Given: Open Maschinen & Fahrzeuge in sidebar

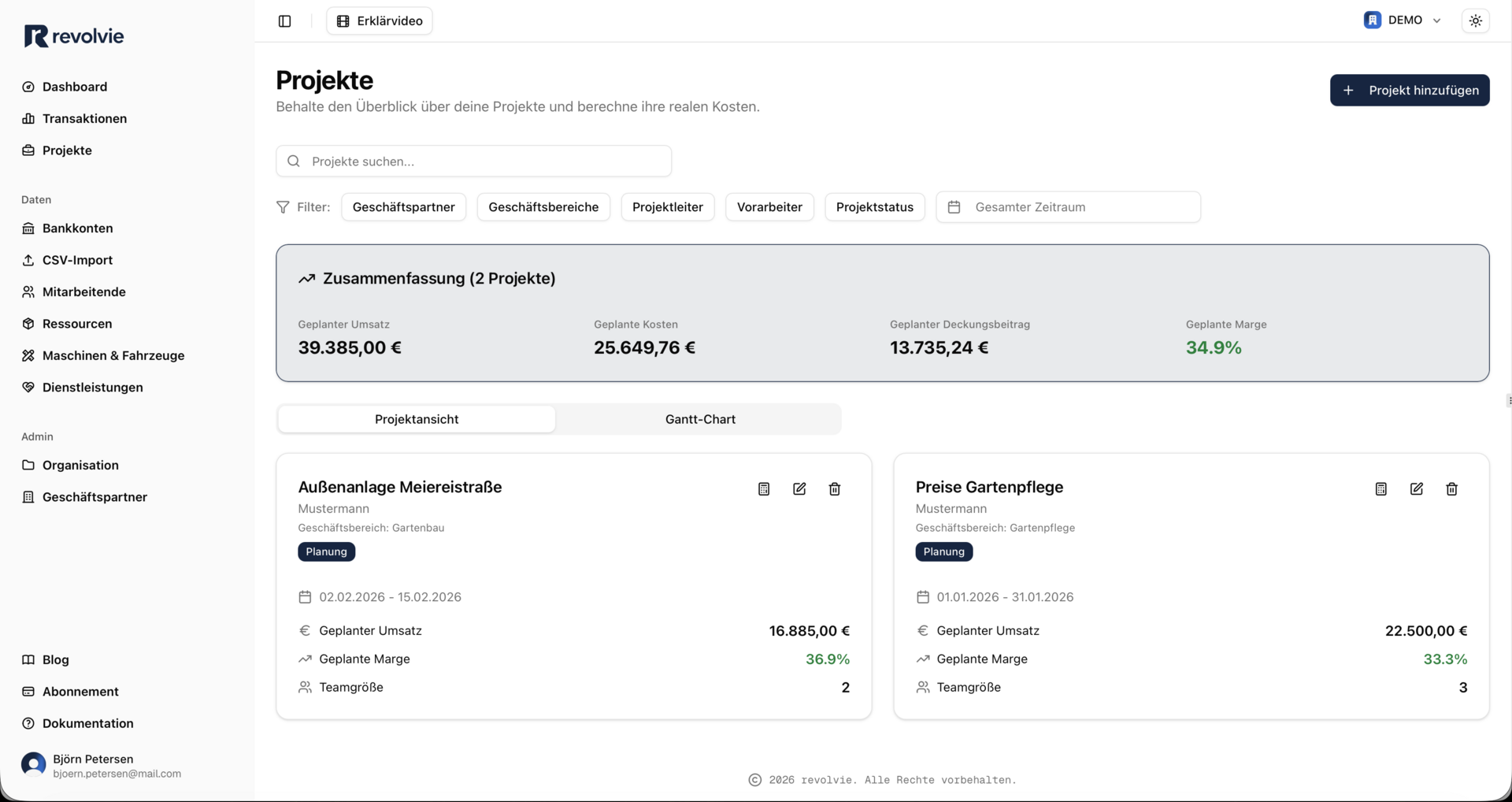Looking at the screenshot, I should (x=113, y=355).
